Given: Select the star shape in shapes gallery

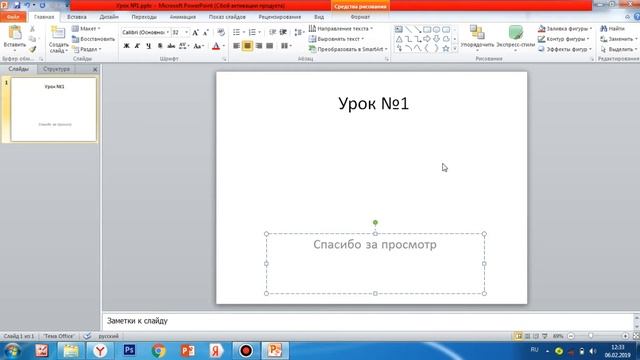Looking at the screenshot, I should [446, 49].
